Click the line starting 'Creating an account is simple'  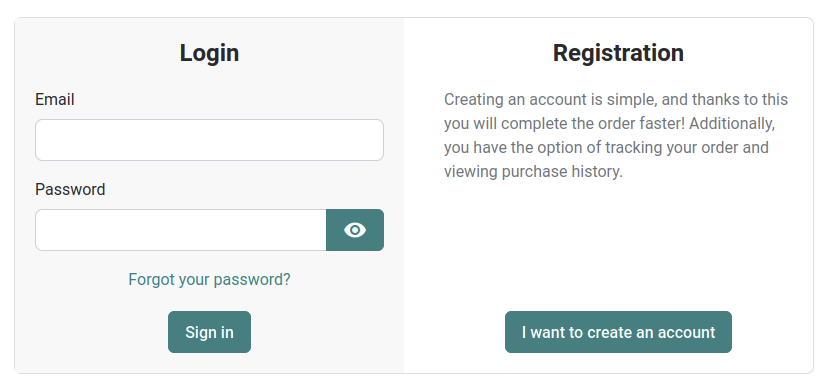tap(616, 99)
